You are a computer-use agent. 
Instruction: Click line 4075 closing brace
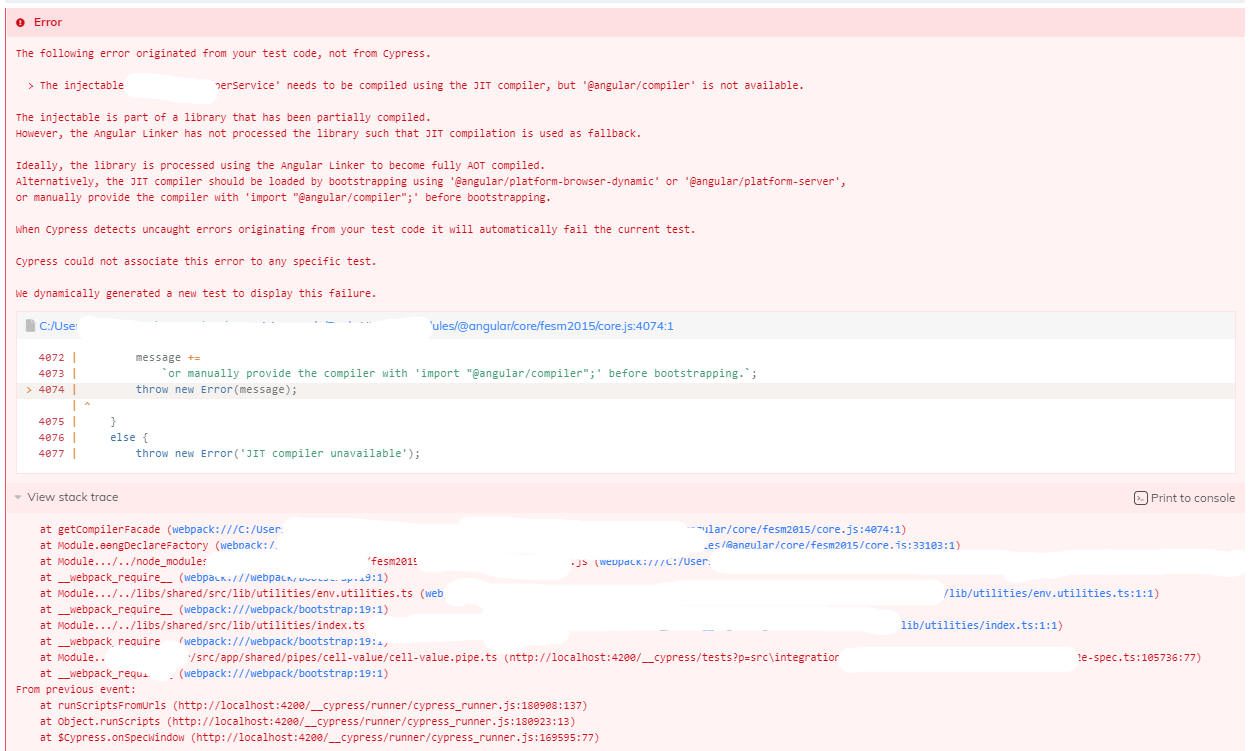click(x=113, y=421)
